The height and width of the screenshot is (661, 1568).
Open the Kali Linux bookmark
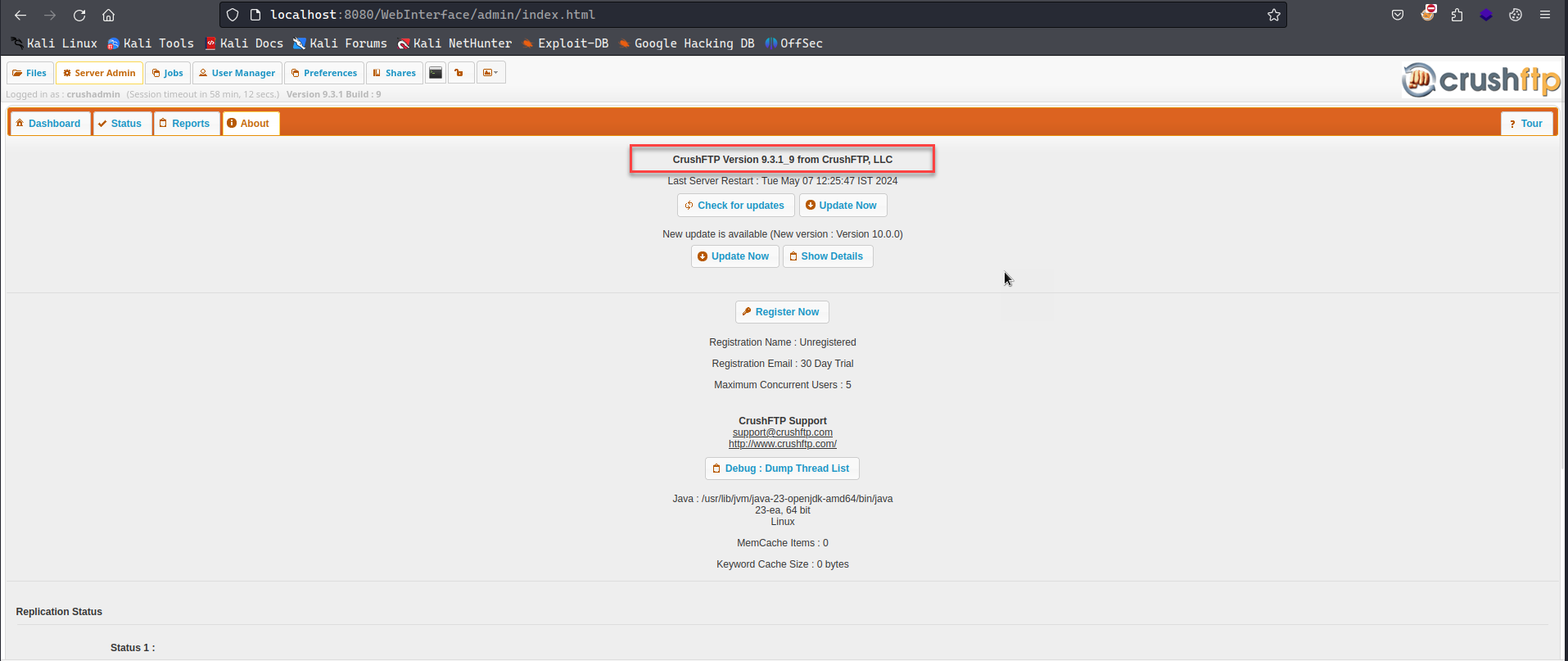[x=54, y=43]
